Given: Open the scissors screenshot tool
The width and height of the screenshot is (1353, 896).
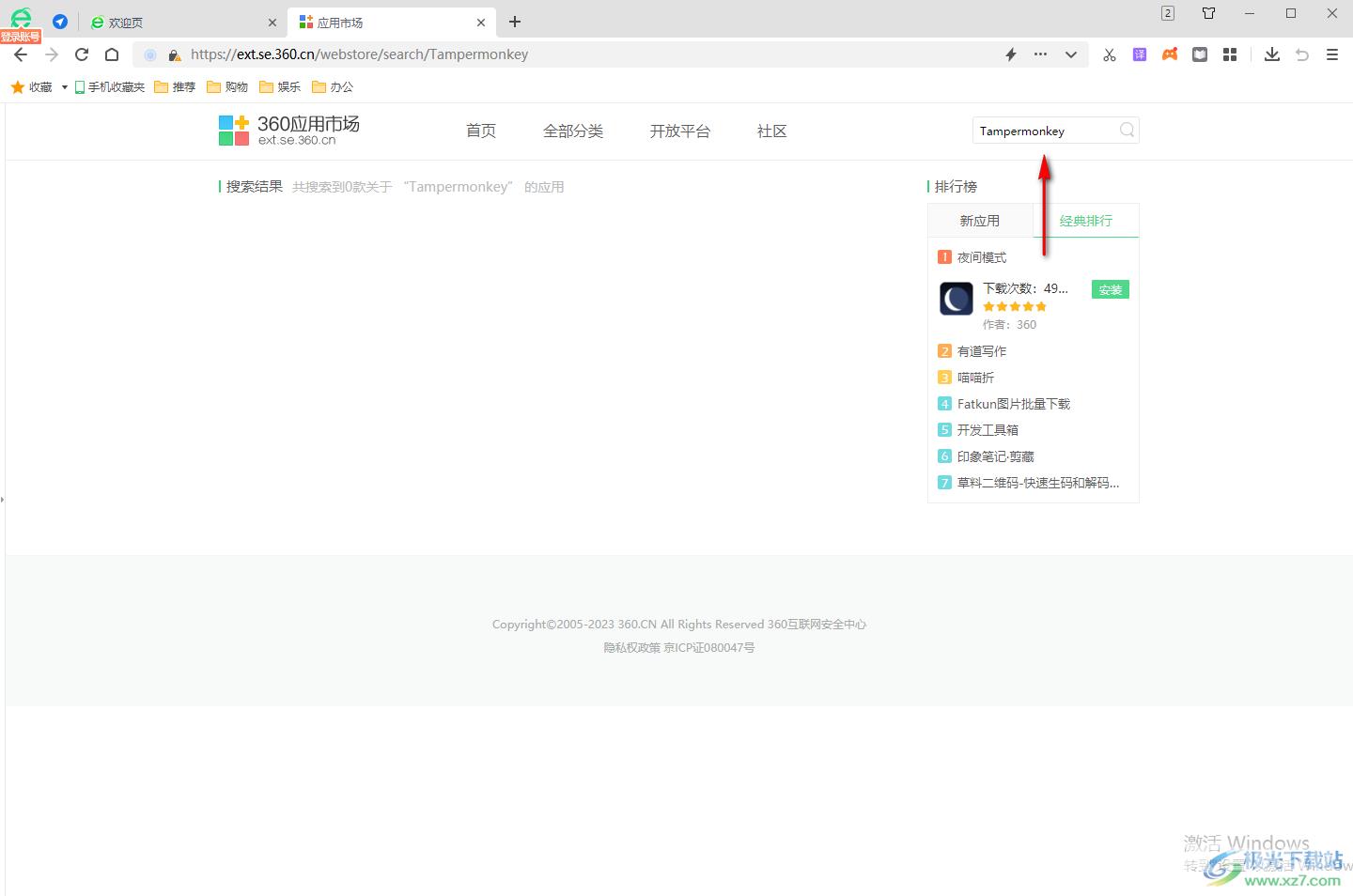Looking at the screenshot, I should (1110, 54).
